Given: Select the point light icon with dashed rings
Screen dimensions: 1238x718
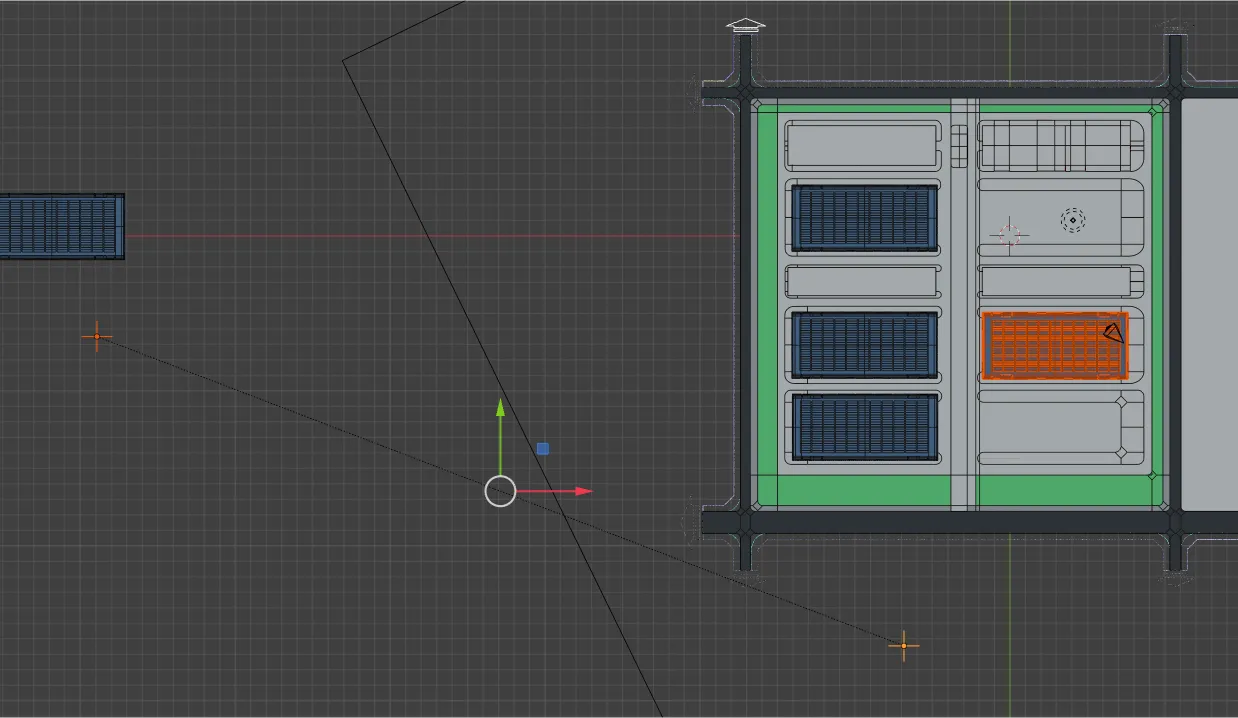Looking at the screenshot, I should (1073, 220).
